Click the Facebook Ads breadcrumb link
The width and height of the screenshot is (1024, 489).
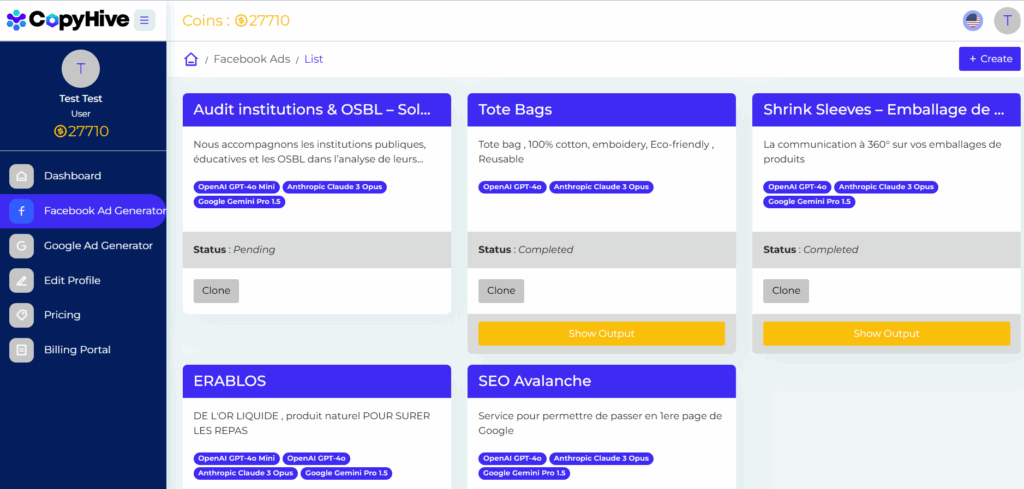pyautogui.click(x=251, y=59)
